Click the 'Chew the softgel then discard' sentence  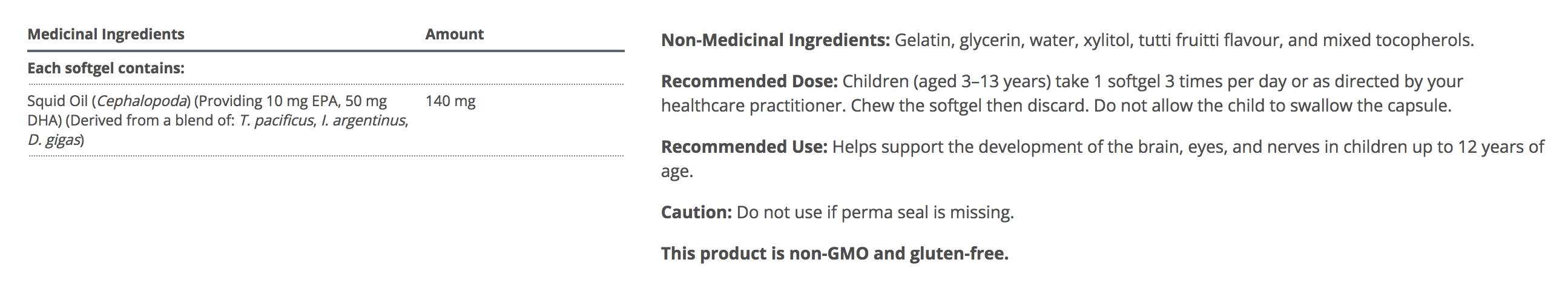point(969,106)
